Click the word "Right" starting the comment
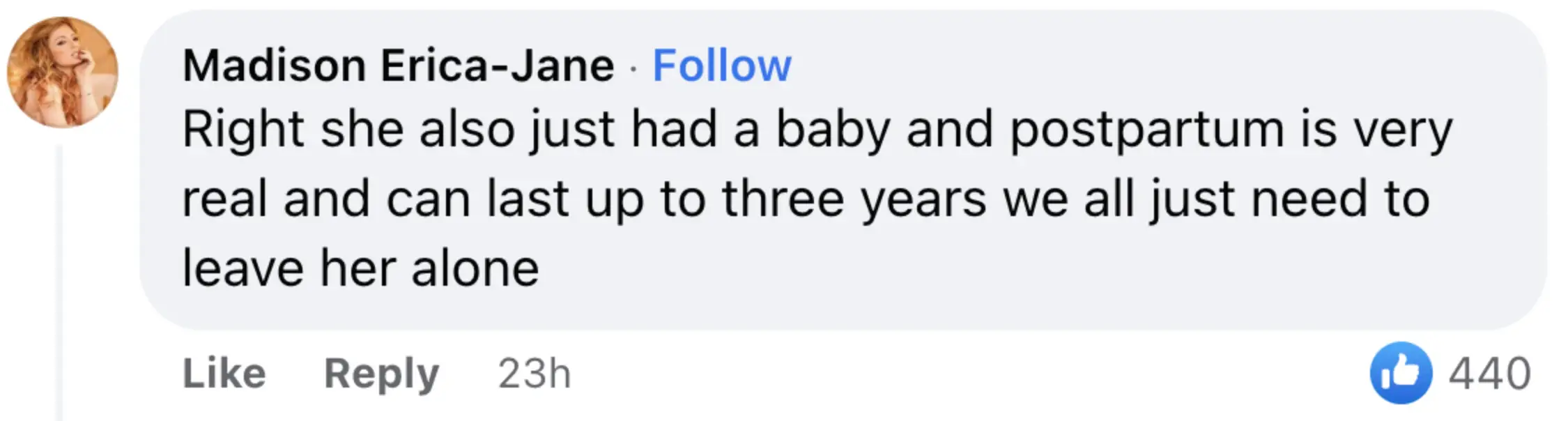Image resolution: width=1568 pixels, height=421 pixels. [x=243, y=130]
